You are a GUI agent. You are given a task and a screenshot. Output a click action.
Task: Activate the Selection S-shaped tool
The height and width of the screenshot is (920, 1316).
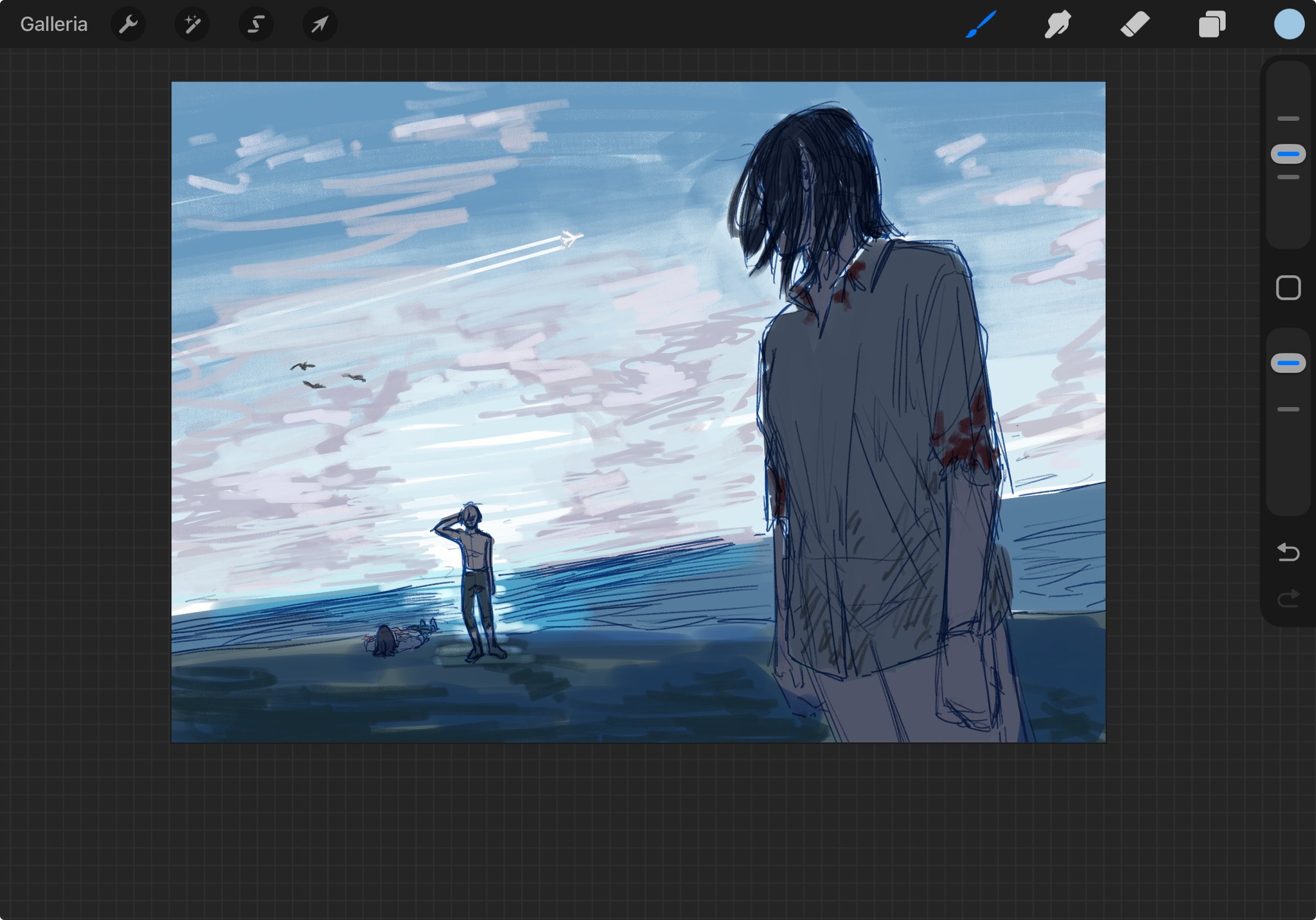pos(256,24)
